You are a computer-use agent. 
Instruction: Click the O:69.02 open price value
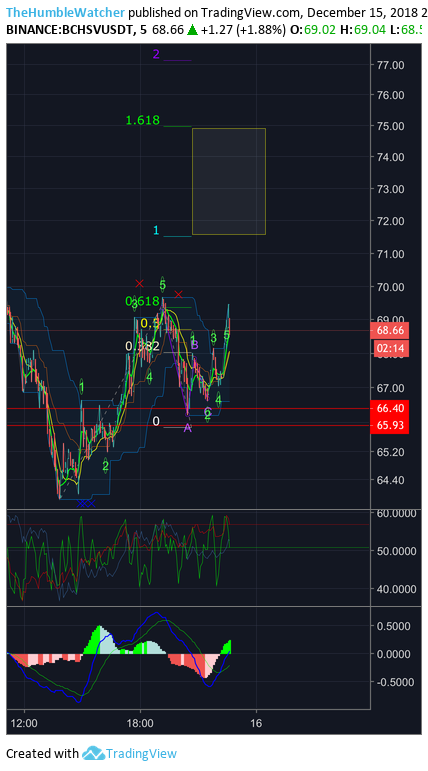tap(312, 30)
